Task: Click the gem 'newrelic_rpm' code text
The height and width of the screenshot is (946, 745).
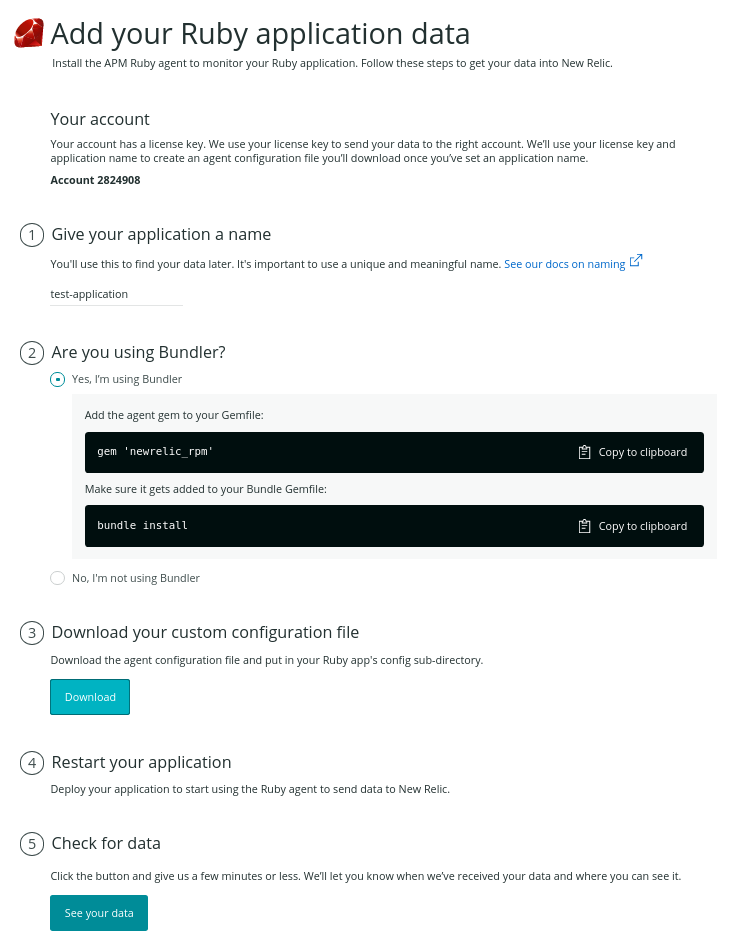Action: coord(155,452)
